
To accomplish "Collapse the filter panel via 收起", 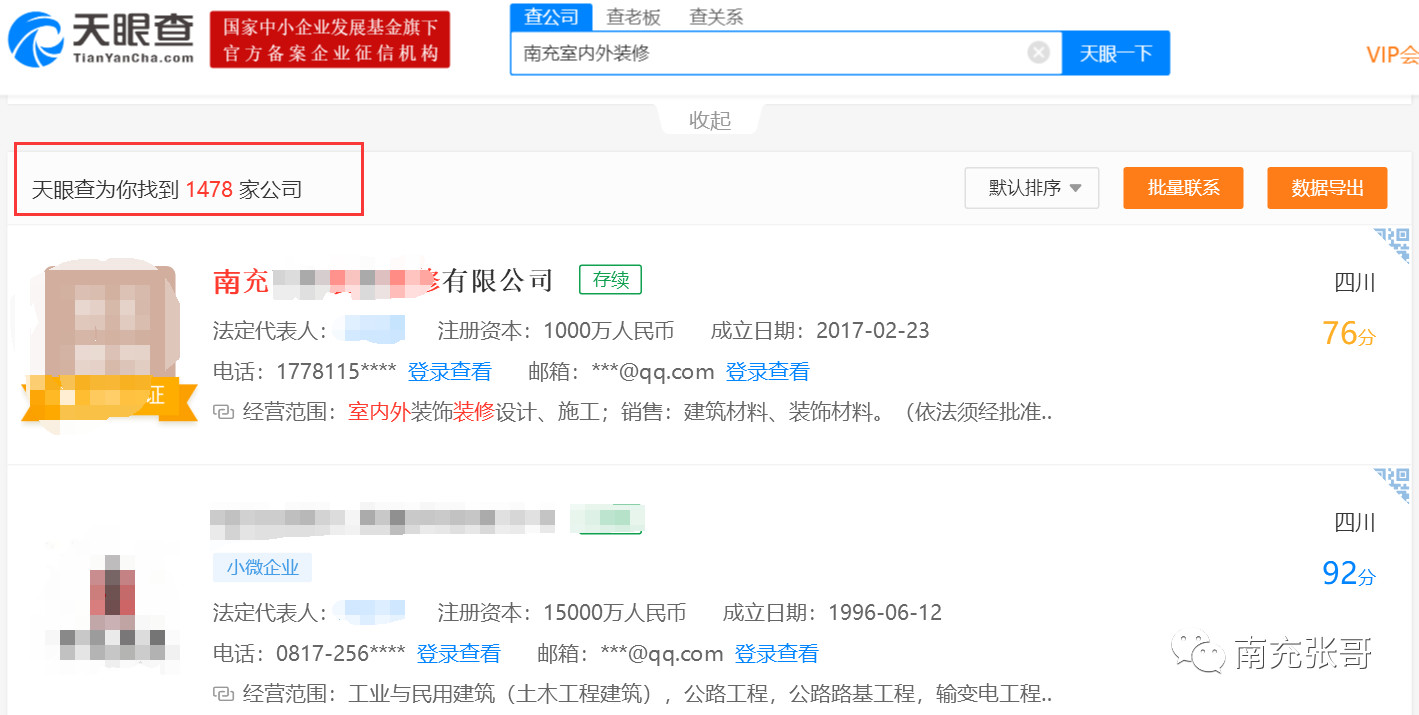I will (x=710, y=120).
